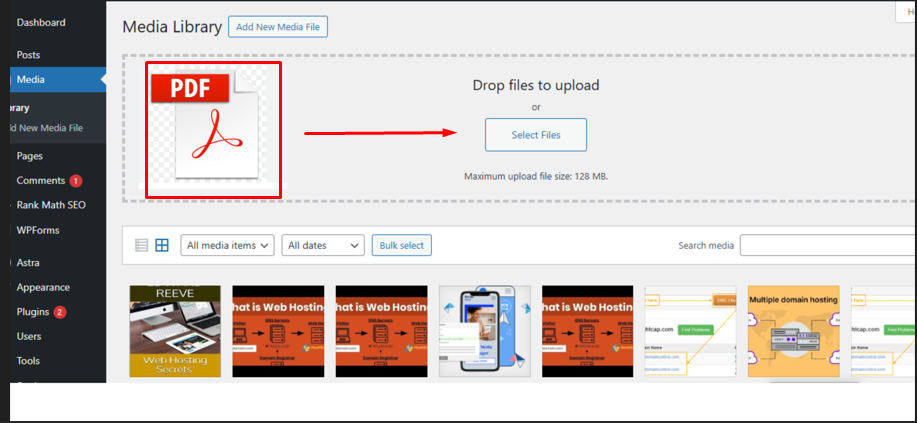Open Appearance in the sidebar
Viewport: 917px width, 423px height.
pyautogui.click(x=43, y=288)
